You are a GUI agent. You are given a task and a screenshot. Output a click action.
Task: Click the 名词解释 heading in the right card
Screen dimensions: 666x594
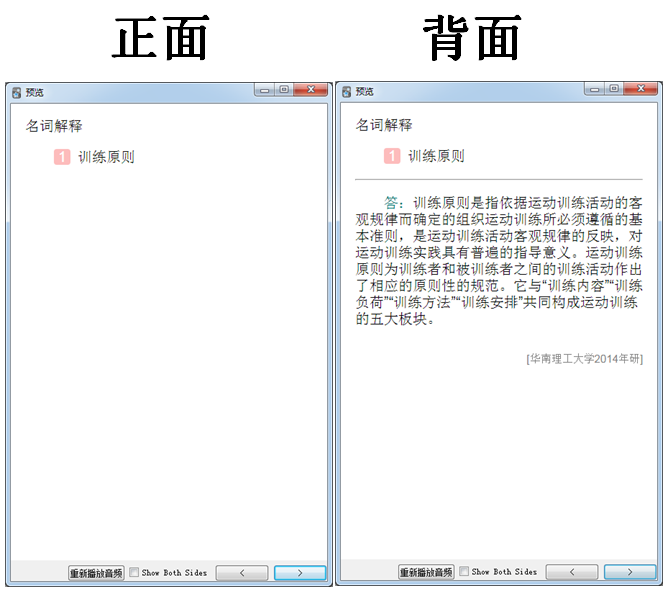[x=384, y=125]
